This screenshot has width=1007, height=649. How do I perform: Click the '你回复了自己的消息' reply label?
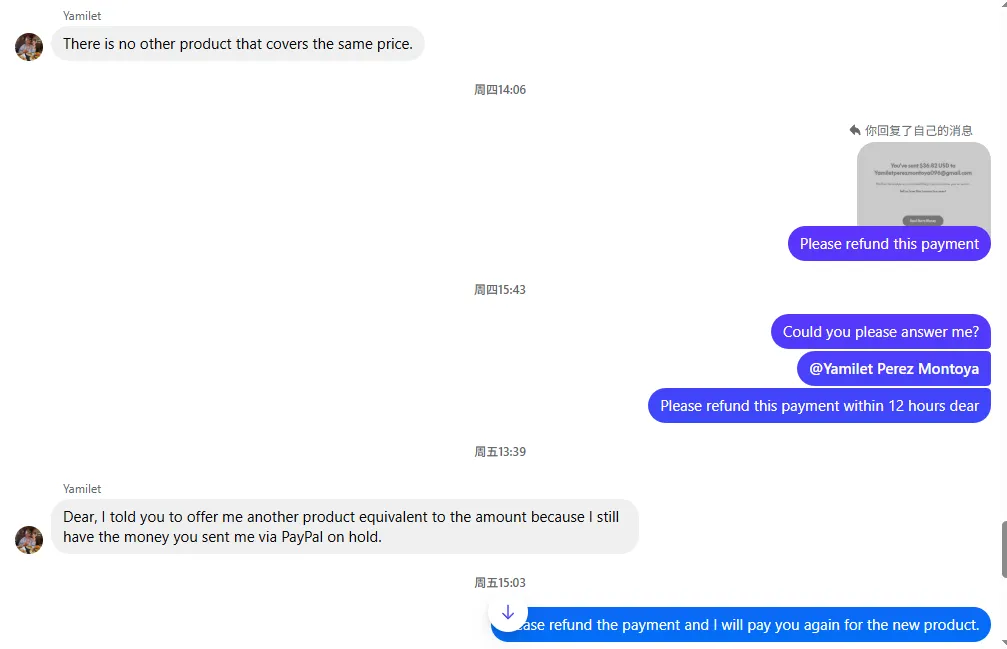(x=918, y=130)
